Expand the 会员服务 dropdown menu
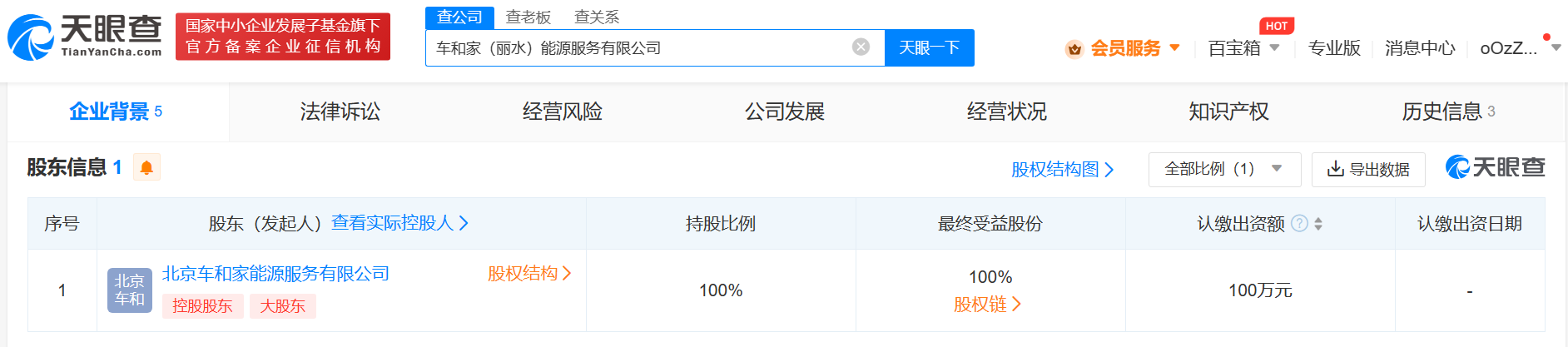The width and height of the screenshot is (1568, 347). pos(1174,48)
